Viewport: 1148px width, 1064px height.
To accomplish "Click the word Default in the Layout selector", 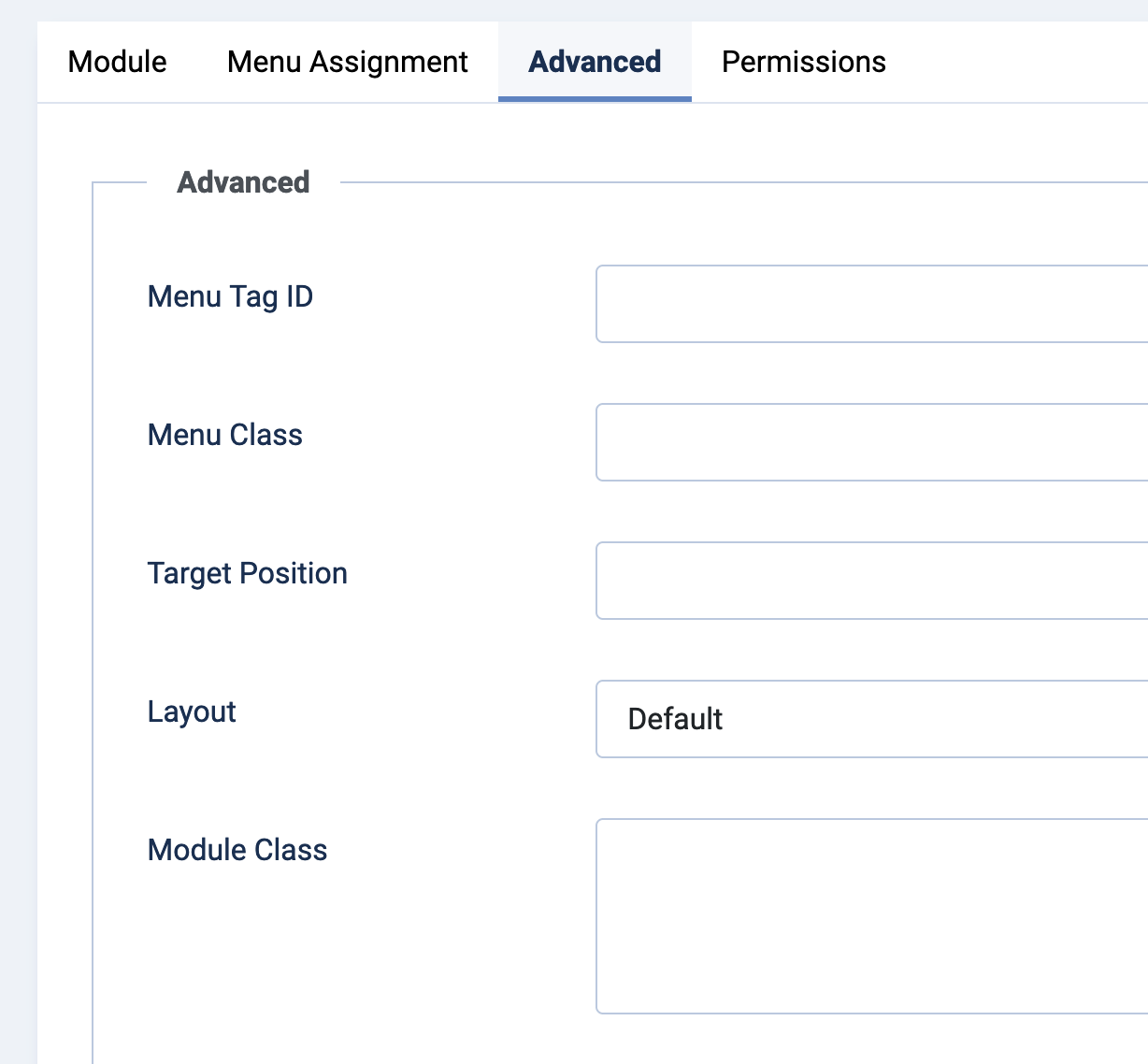I will [x=675, y=719].
